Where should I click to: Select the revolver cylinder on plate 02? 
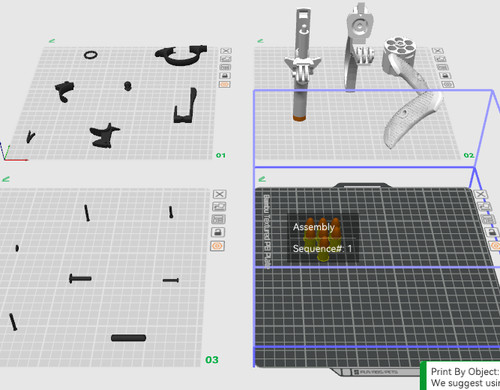pos(399,50)
